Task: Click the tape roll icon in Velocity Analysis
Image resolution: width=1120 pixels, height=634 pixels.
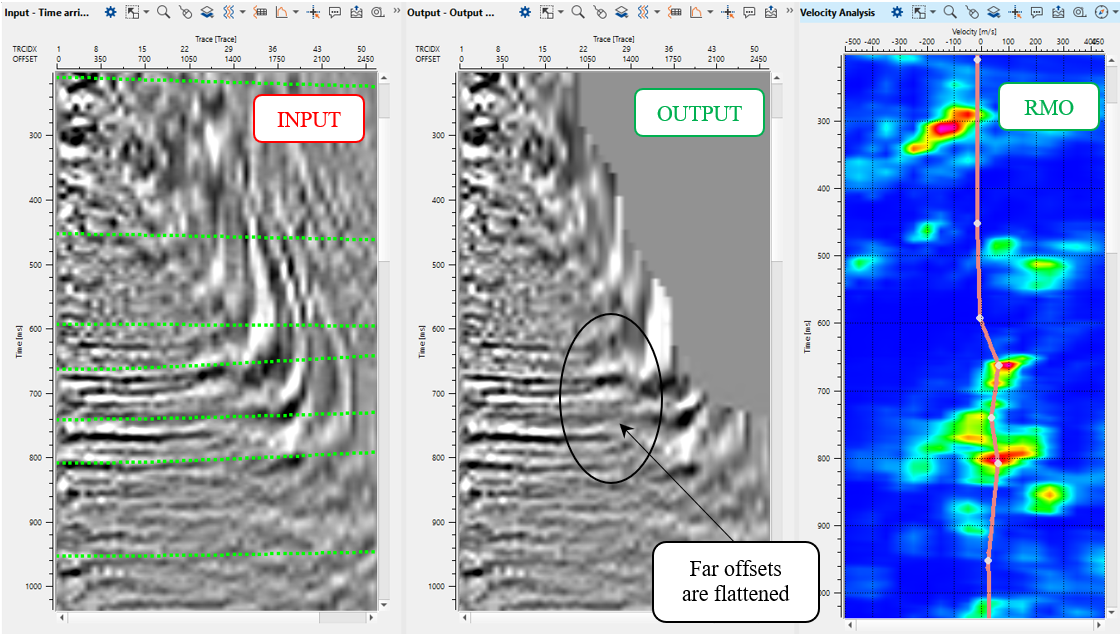Action: [x=1077, y=13]
